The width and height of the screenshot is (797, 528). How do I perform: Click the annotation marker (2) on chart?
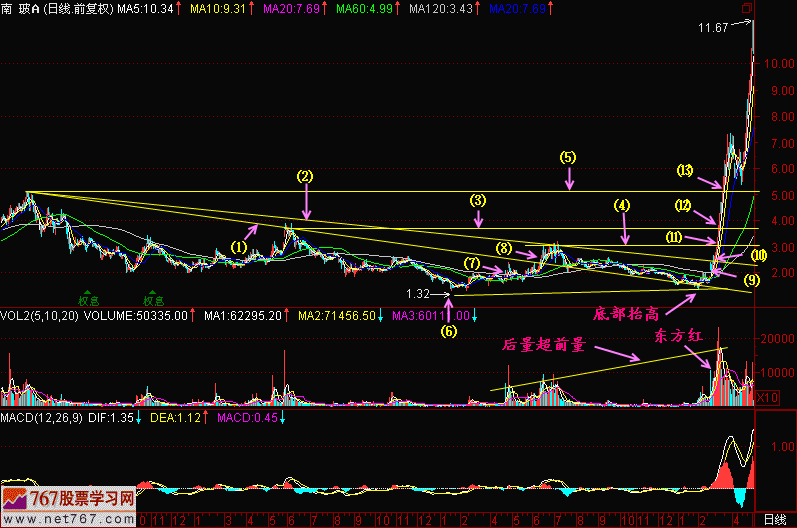click(x=305, y=176)
